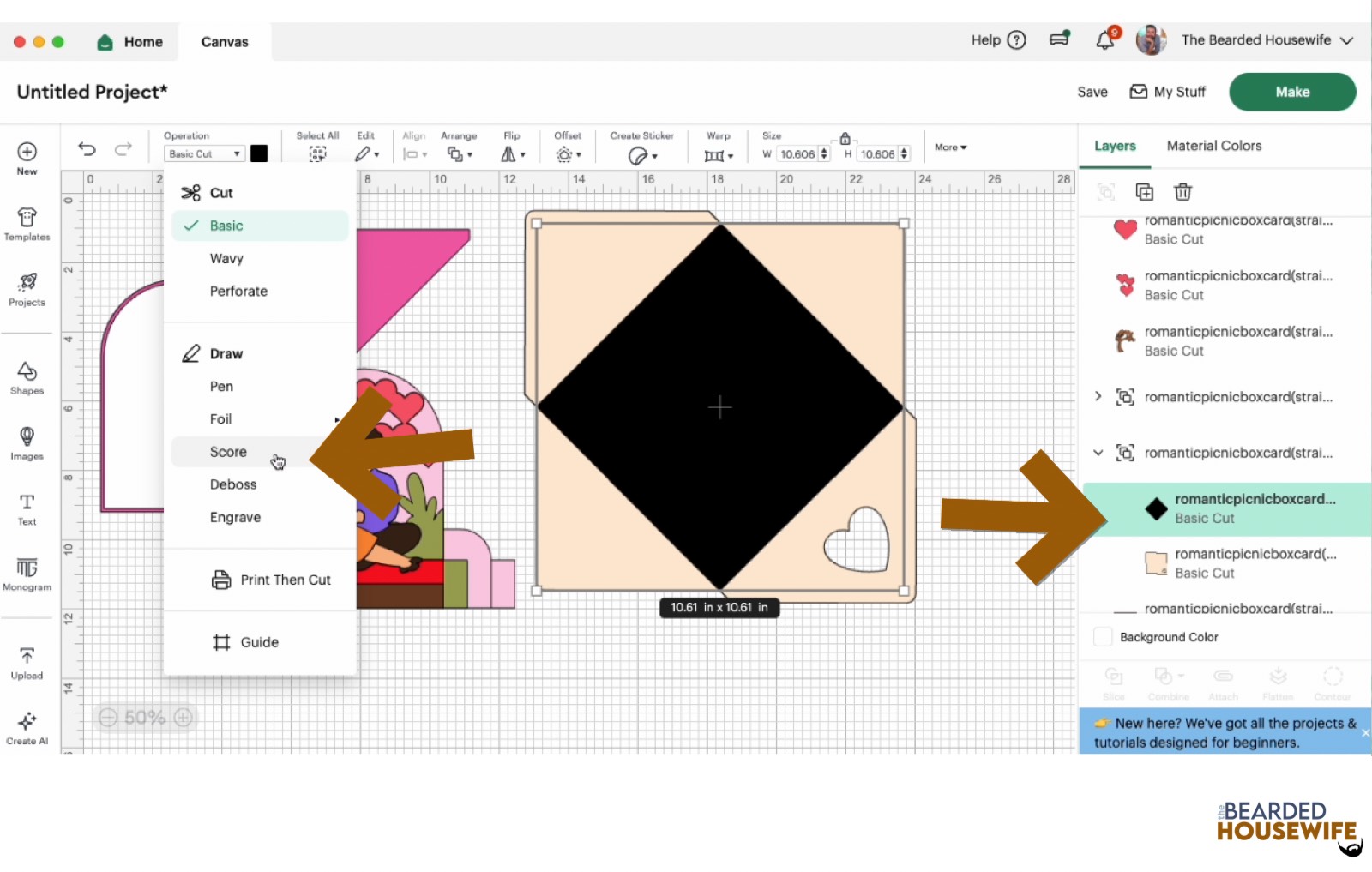Choose Score from the operation menu
The image size is (1372, 872).
pos(228,452)
